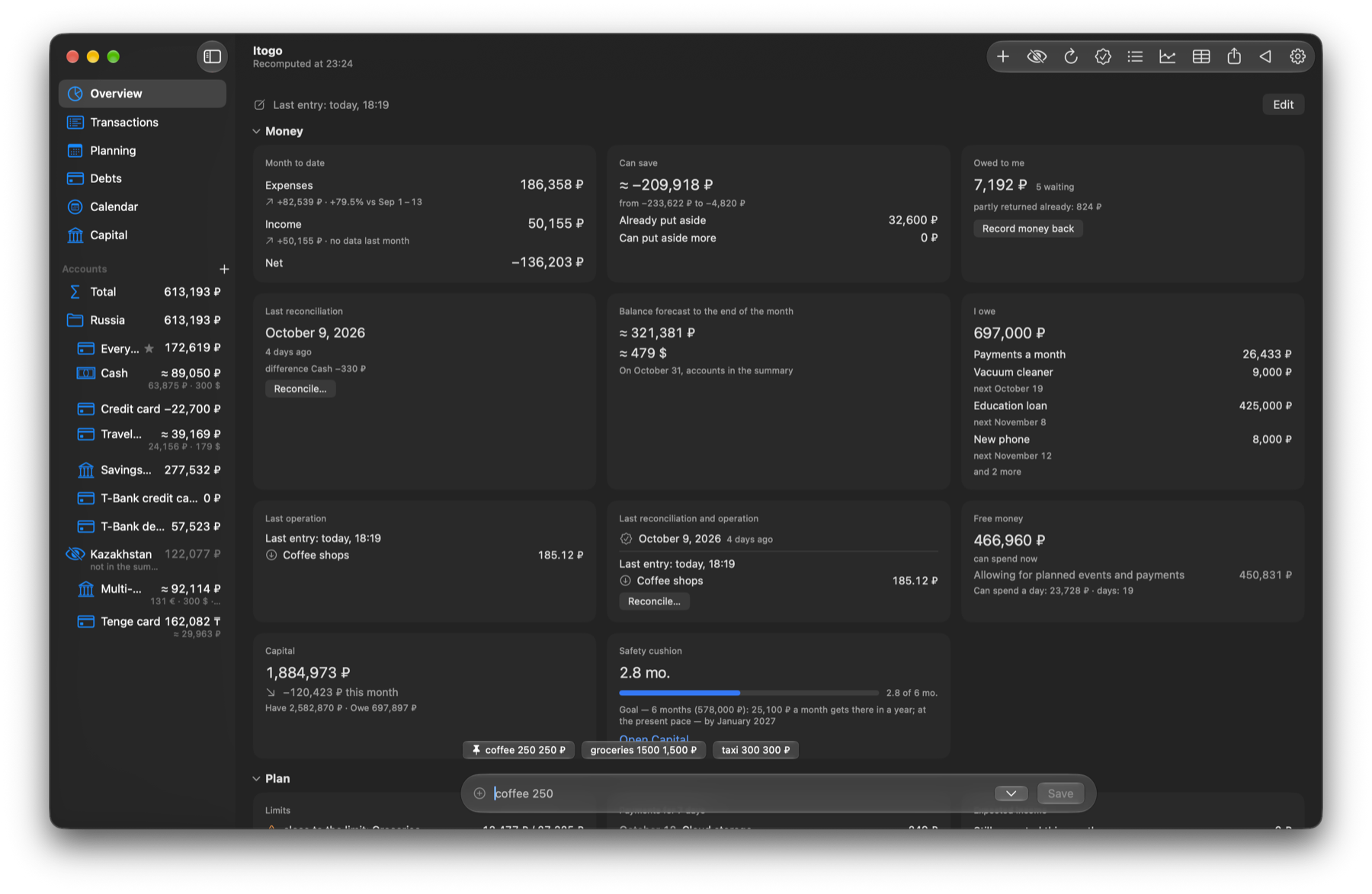Click the Safety cushion progress bar

coord(749,693)
